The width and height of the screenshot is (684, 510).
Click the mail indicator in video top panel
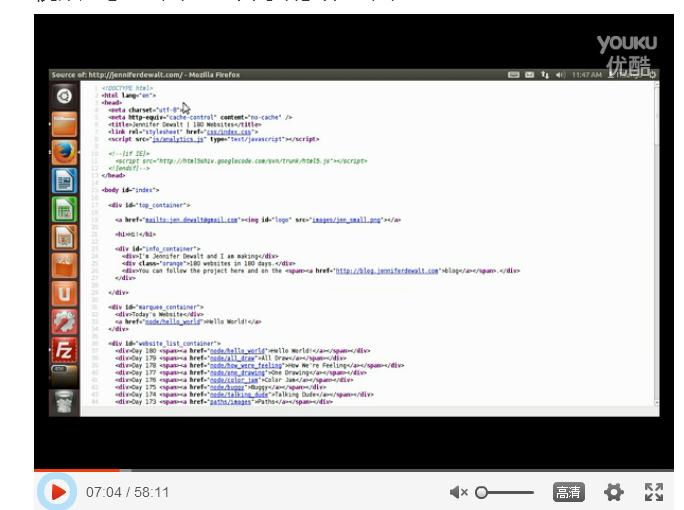[x=530, y=75]
